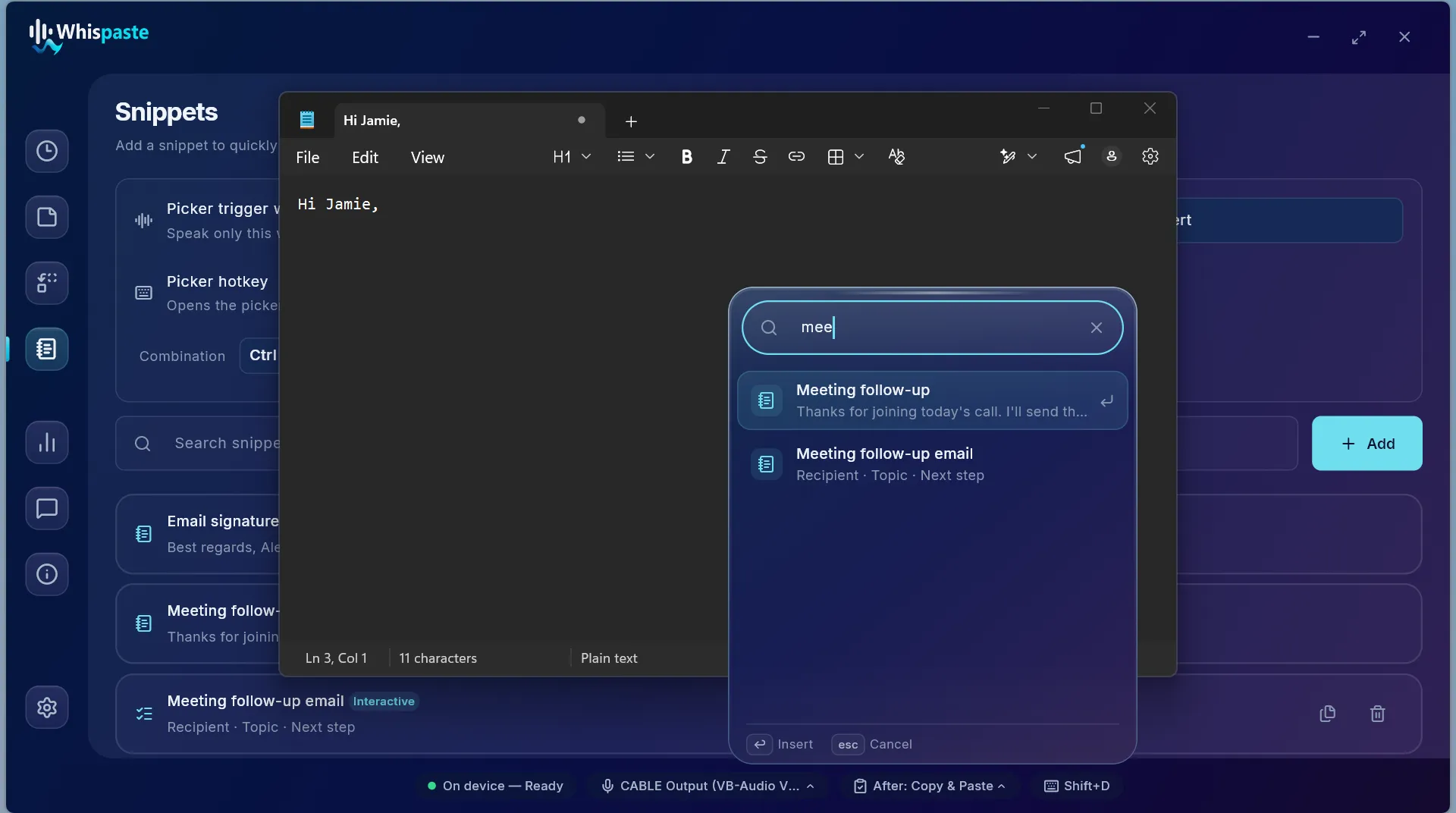Add a new Notepad tab

[631, 121]
